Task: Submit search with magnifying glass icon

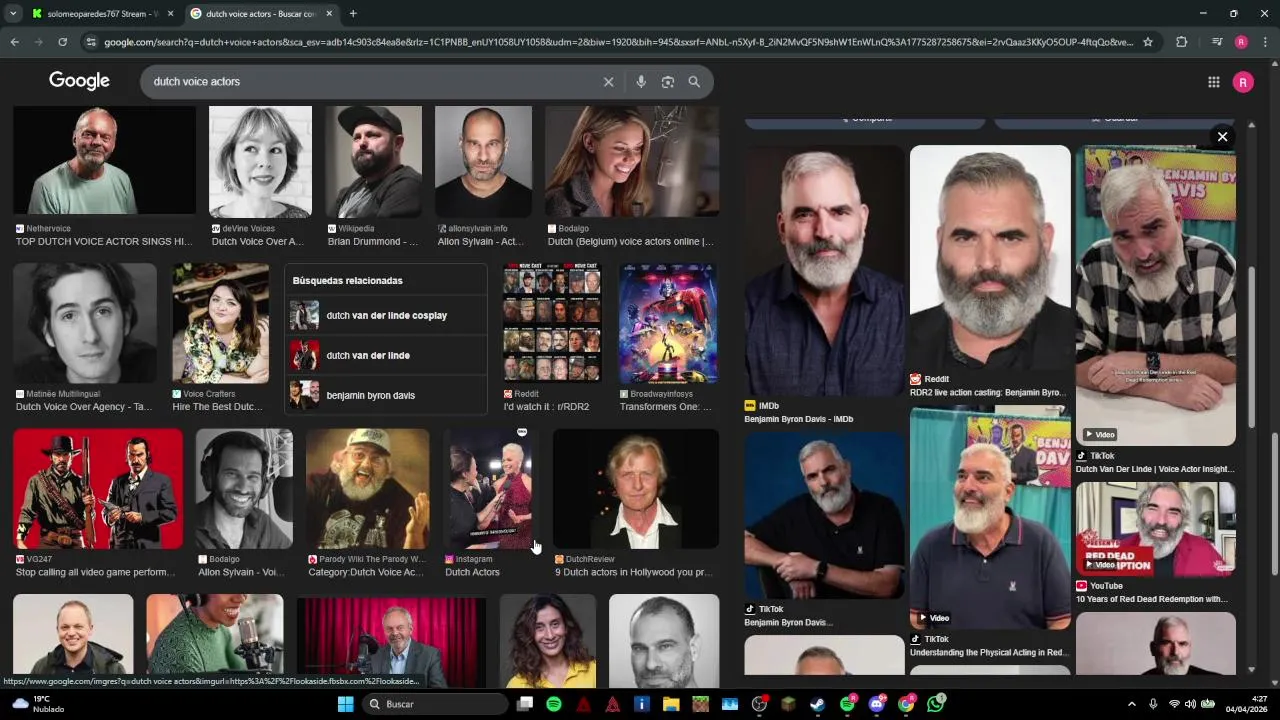Action: point(694,82)
